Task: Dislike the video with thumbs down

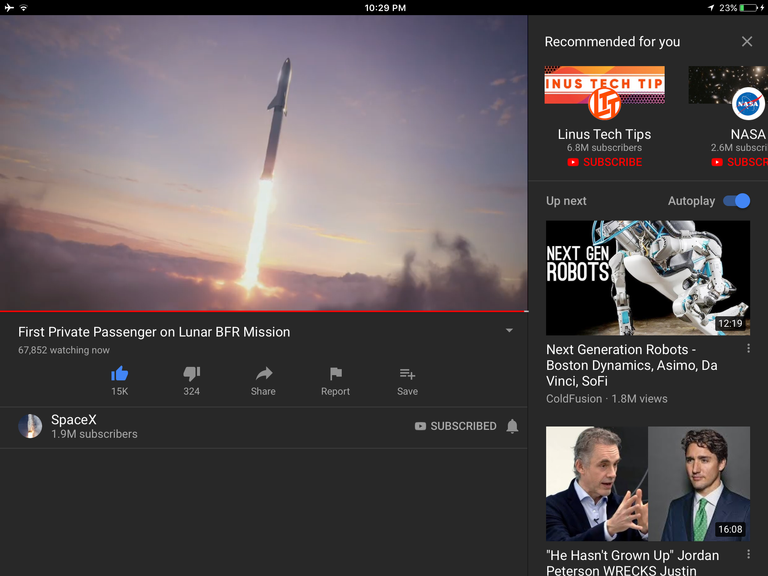Action: coord(192,374)
